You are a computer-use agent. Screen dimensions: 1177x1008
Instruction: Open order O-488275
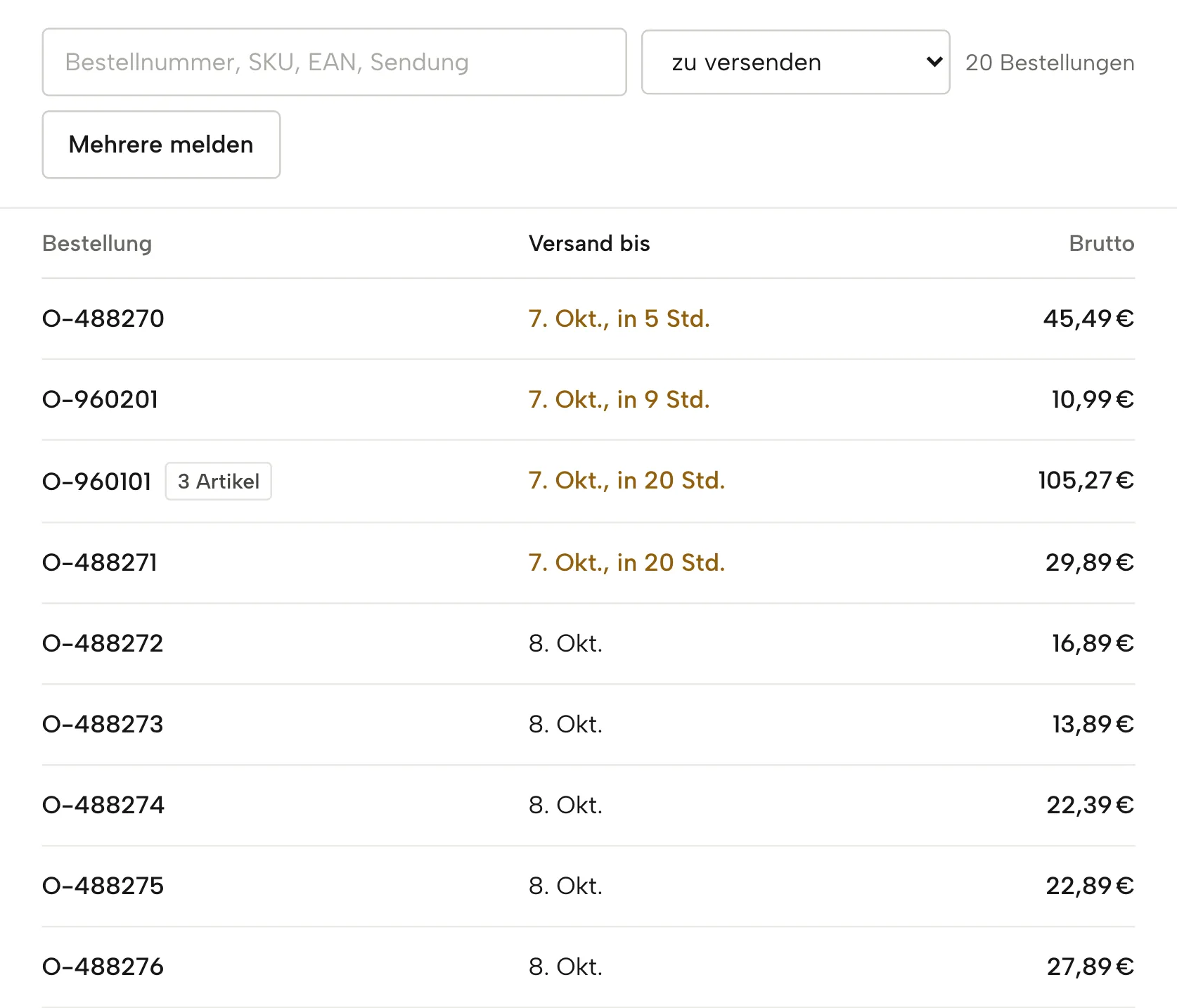click(x=103, y=886)
